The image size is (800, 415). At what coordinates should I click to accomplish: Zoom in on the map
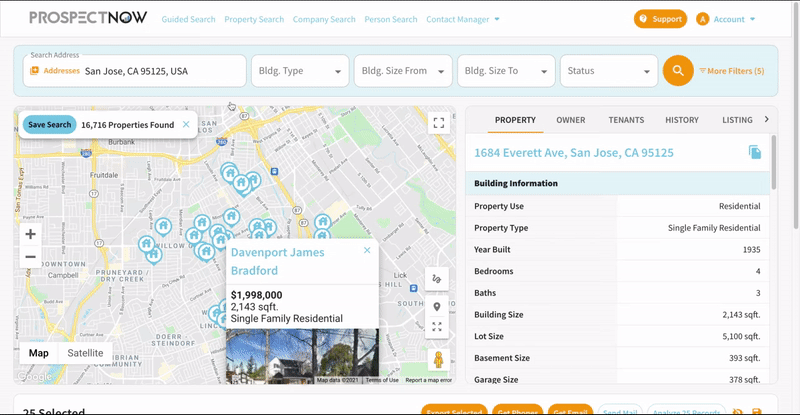pyautogui.click(x=30, y=234)
